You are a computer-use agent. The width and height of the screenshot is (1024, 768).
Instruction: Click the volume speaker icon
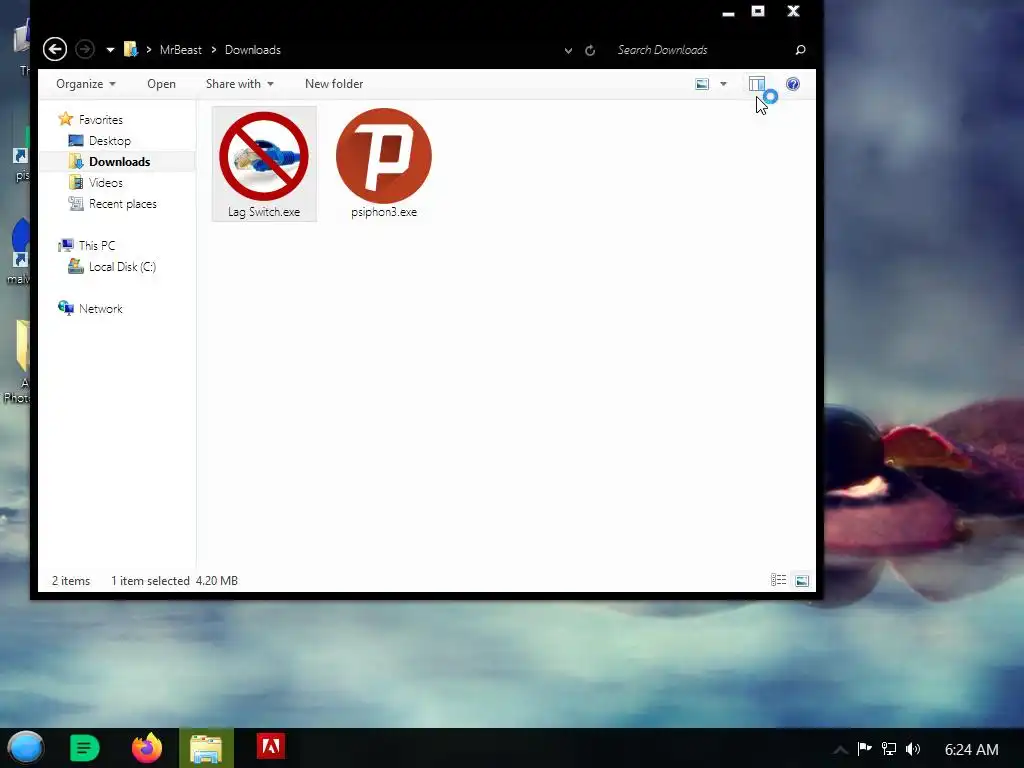[x=913, y=749]
